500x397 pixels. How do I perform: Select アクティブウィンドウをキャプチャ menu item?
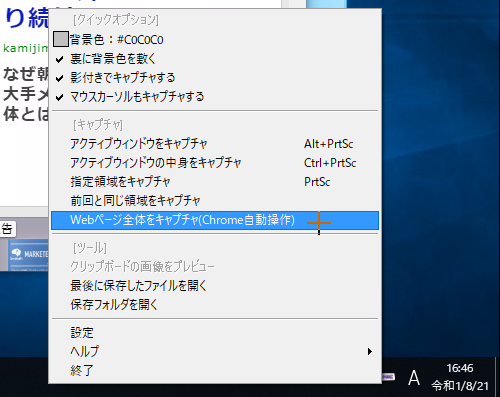tap(215, 144)
